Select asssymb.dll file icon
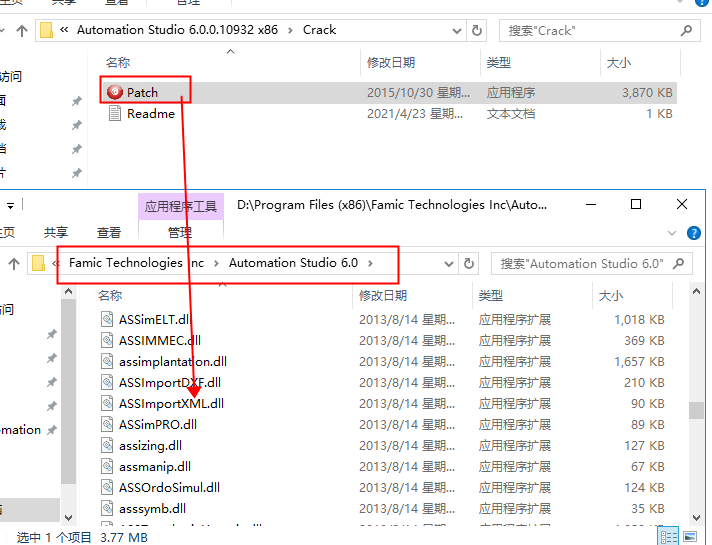The image size is (712, 545). (x=107, y=508)
